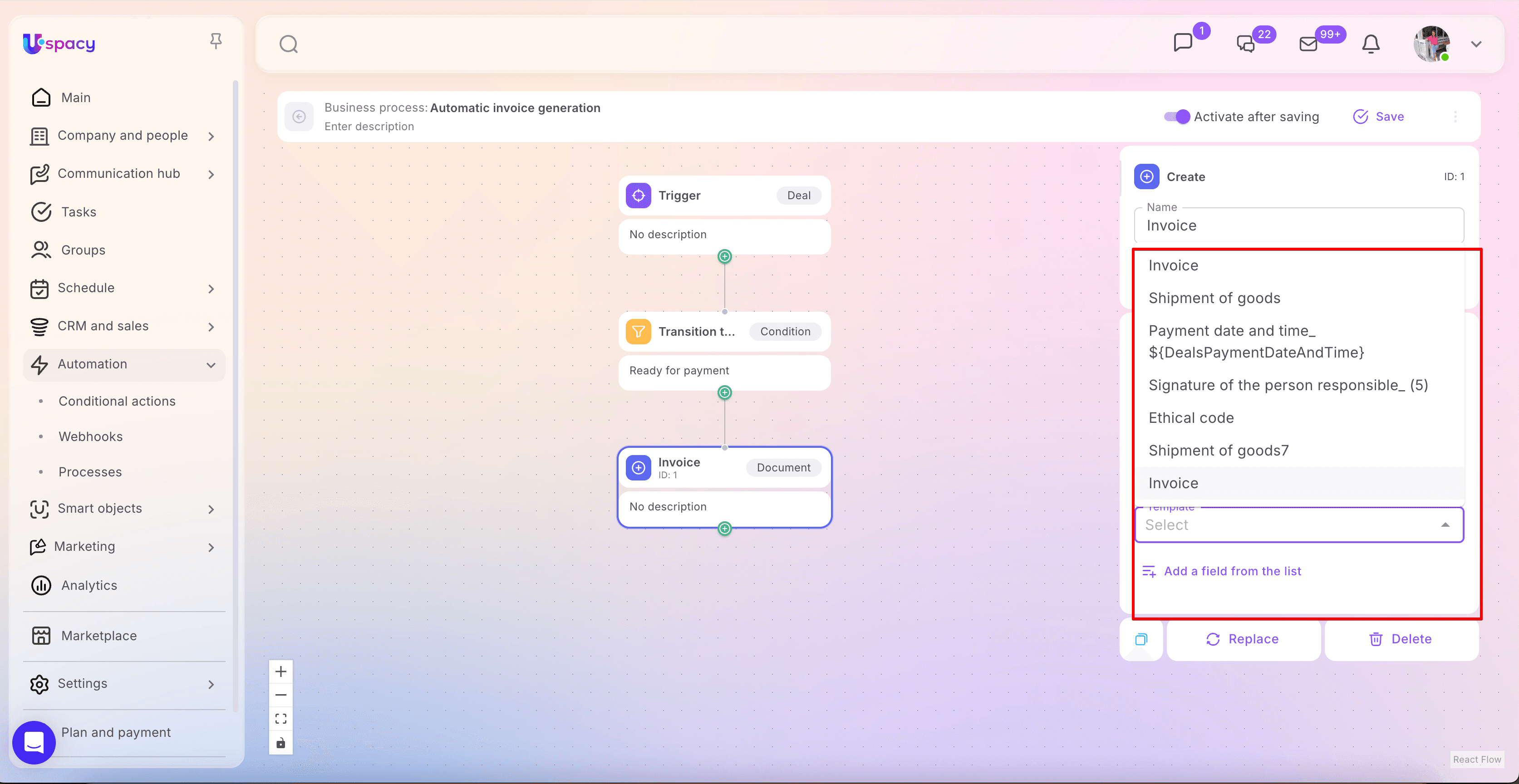Pin the sidebar with the pin icon

click(x=216, y=41)
